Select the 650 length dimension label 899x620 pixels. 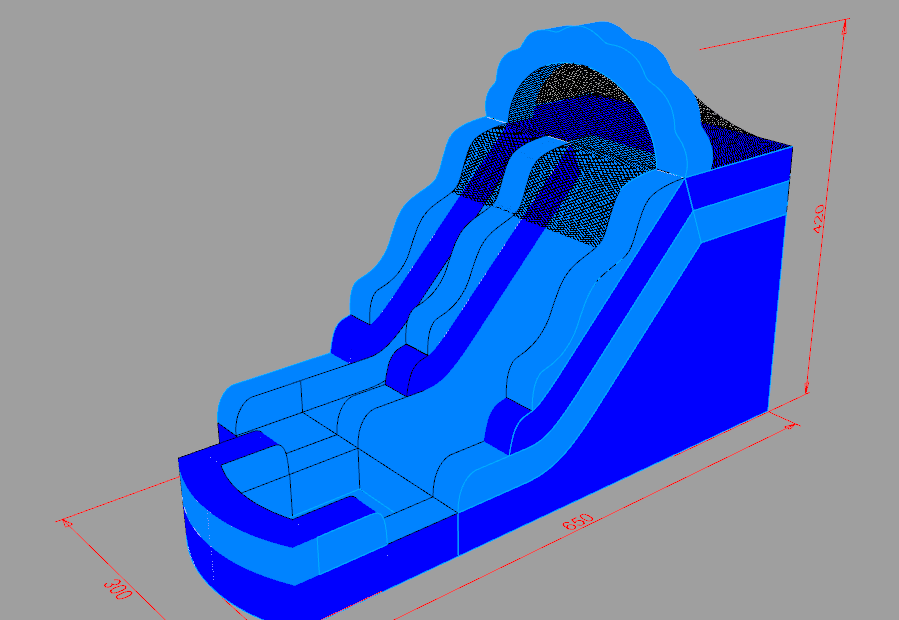tap(578, 521)
